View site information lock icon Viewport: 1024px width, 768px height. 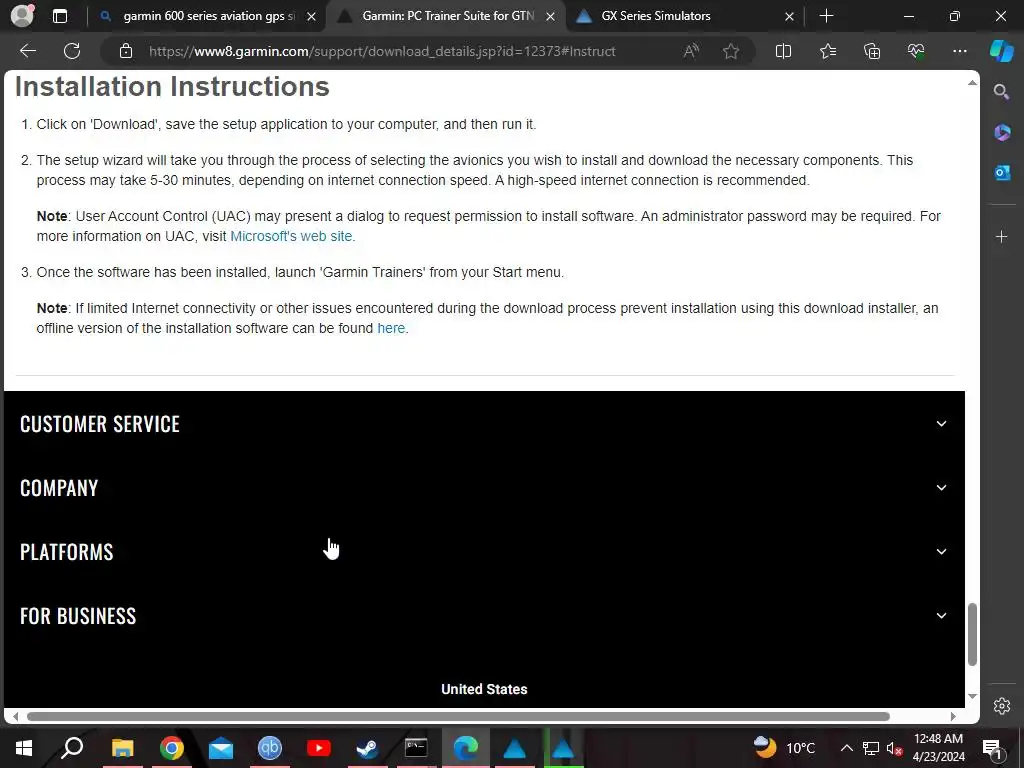point(126,51)
